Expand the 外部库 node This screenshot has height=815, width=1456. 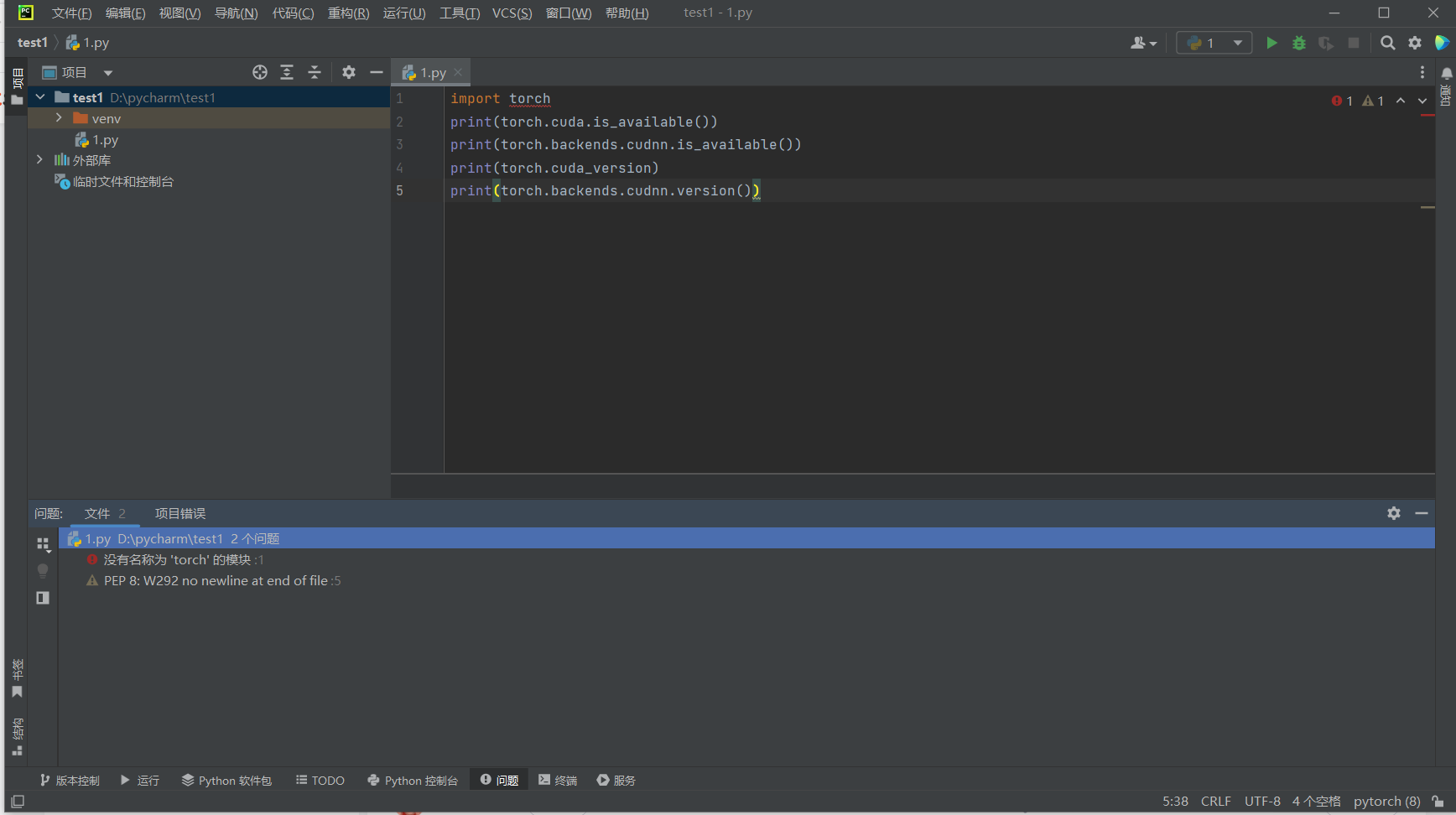(39, 159)
